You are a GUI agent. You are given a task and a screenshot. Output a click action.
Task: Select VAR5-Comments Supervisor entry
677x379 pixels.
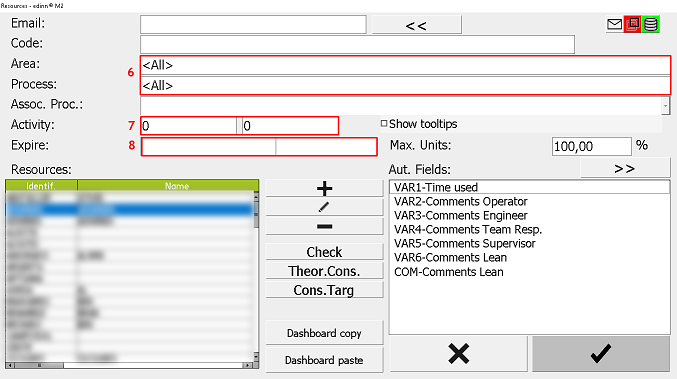(529, 243)
